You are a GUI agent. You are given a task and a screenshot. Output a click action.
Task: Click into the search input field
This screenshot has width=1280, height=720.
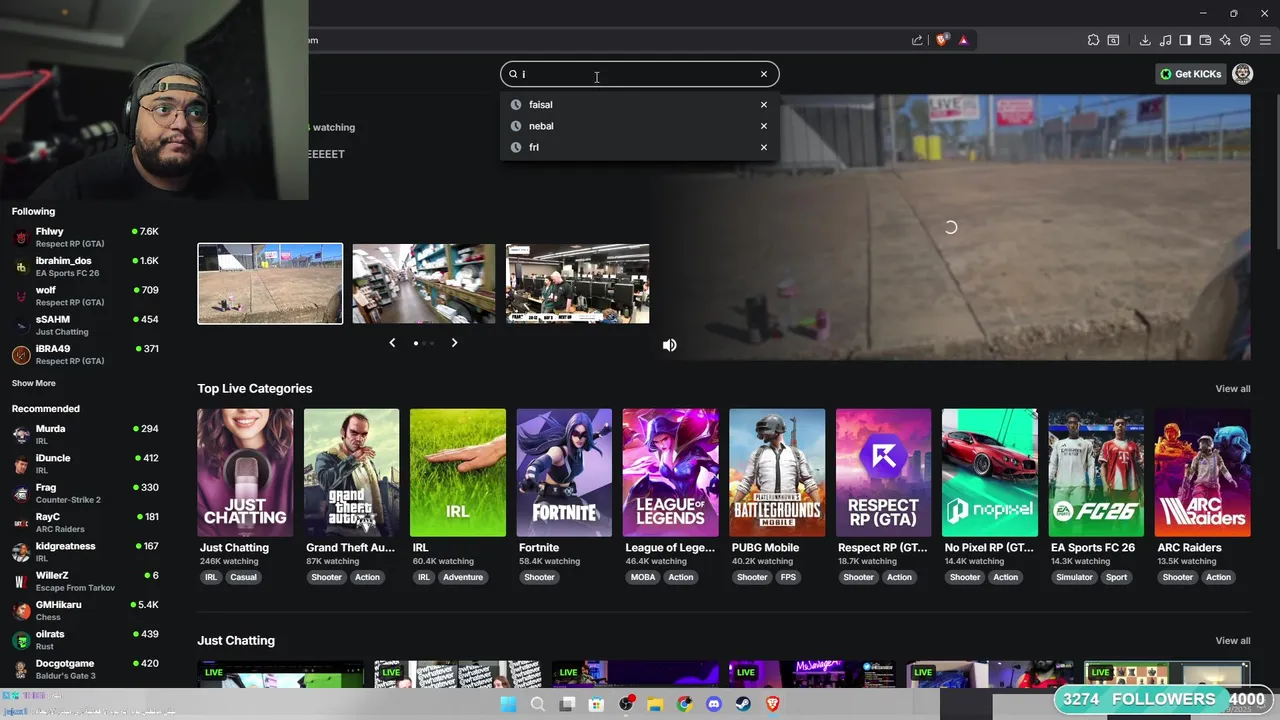point(638,74)
